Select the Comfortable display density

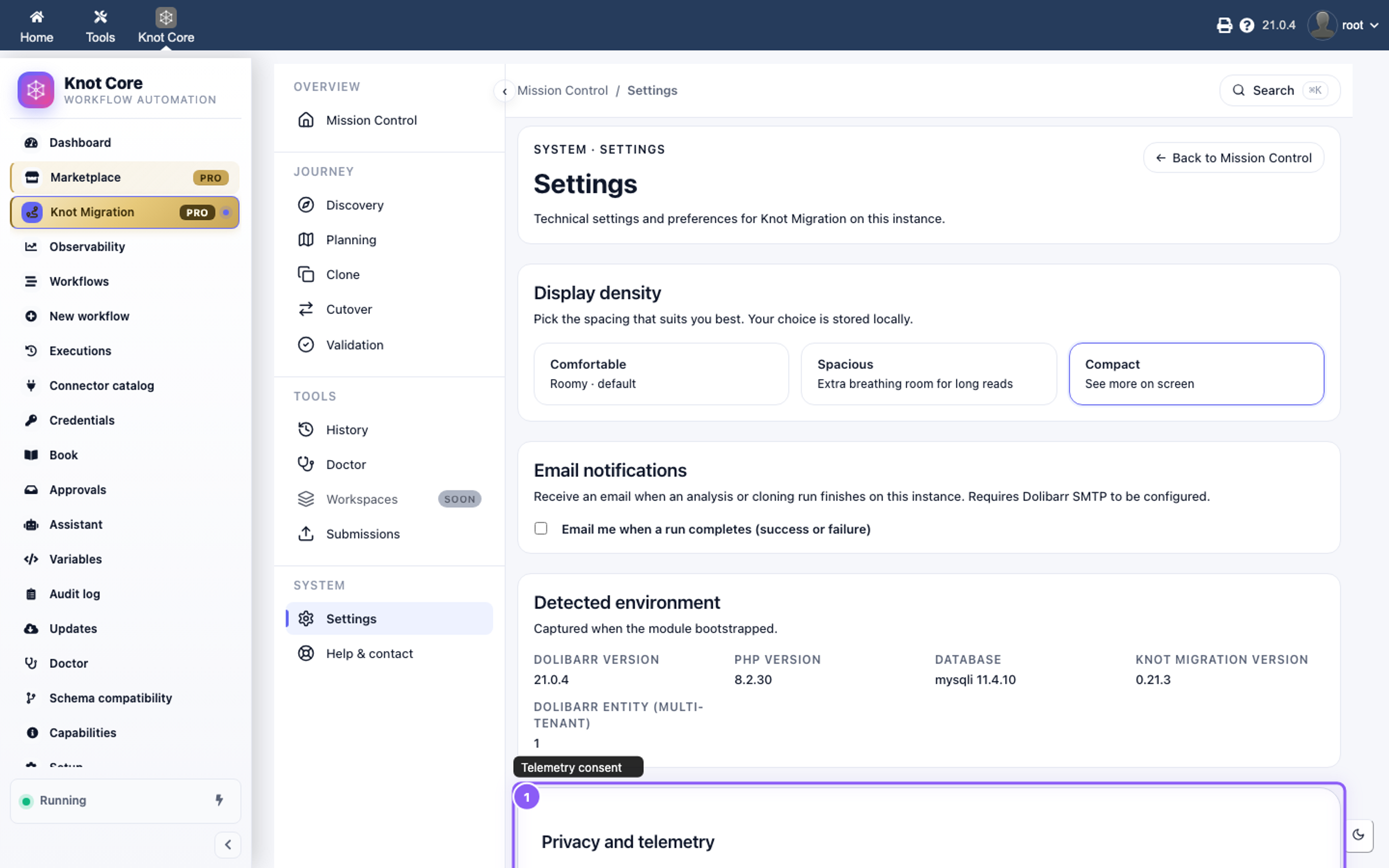pyautogui.click(x=661, y=374)
